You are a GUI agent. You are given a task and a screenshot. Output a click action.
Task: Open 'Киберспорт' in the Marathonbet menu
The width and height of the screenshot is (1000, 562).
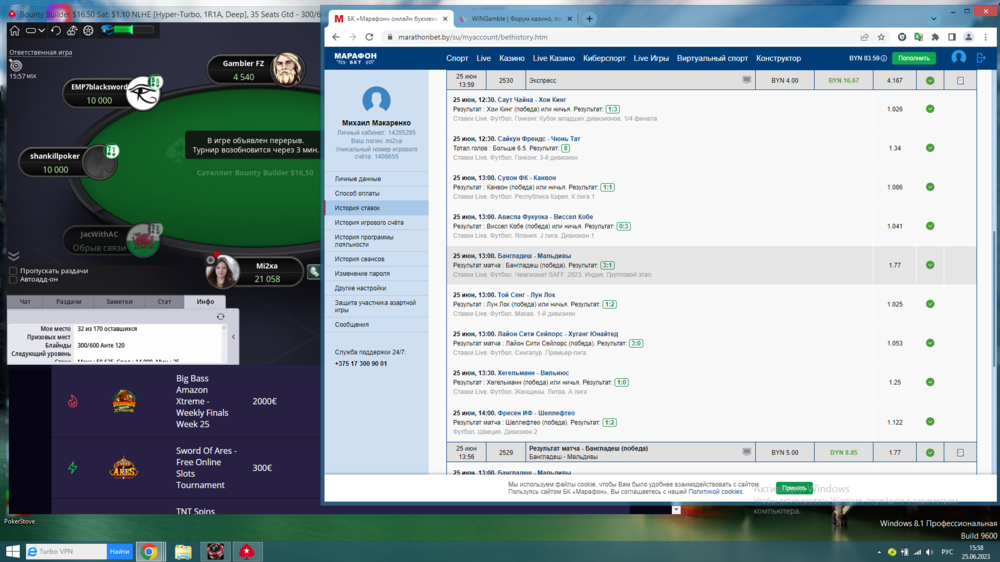604,58
